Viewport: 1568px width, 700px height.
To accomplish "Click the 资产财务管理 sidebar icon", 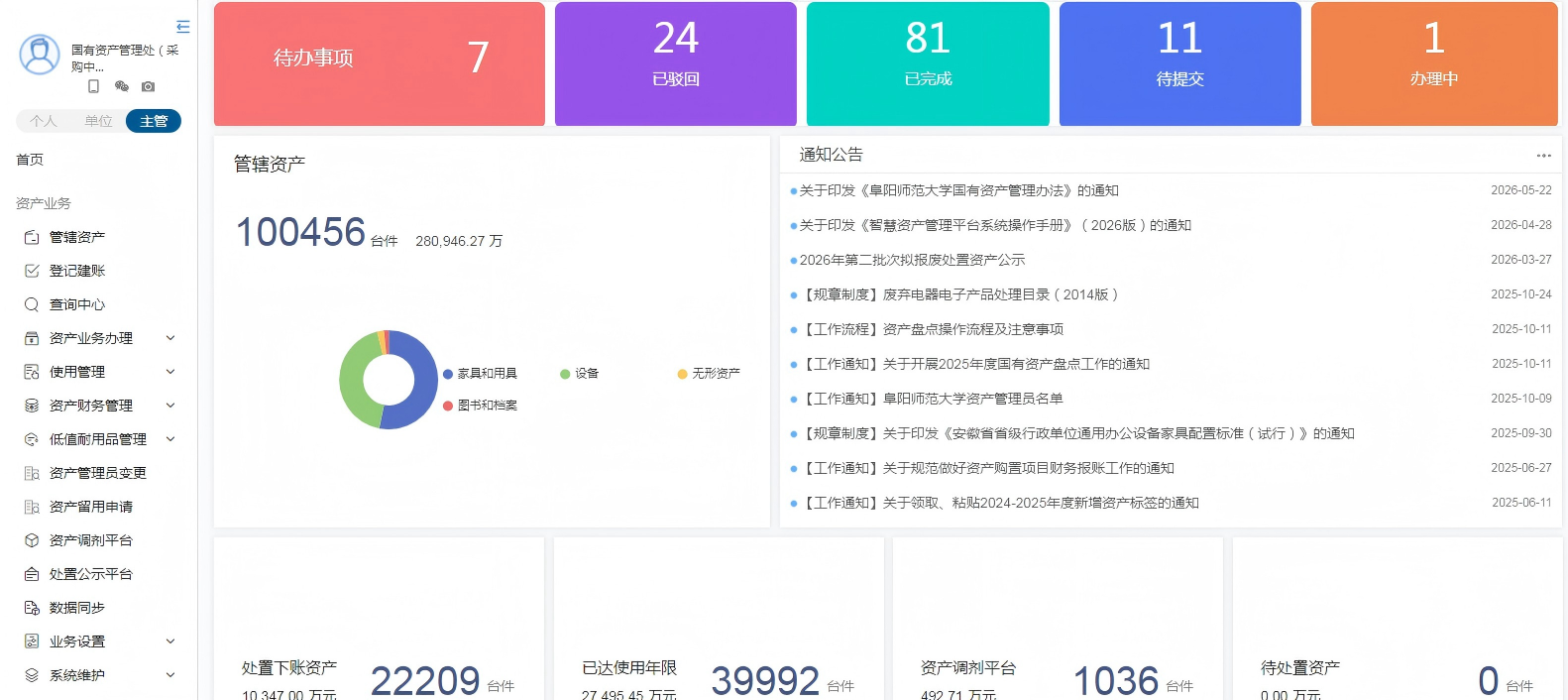I will pos(32,406).
